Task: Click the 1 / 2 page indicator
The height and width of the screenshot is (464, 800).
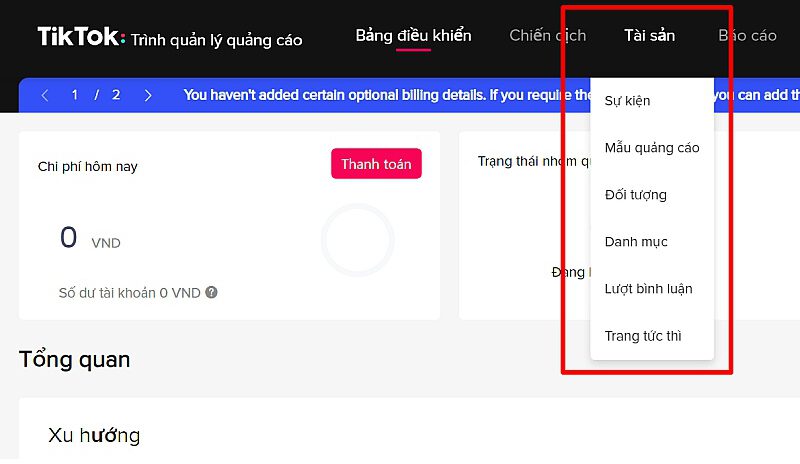Action: pyautogui.click(x=96, y=95)
